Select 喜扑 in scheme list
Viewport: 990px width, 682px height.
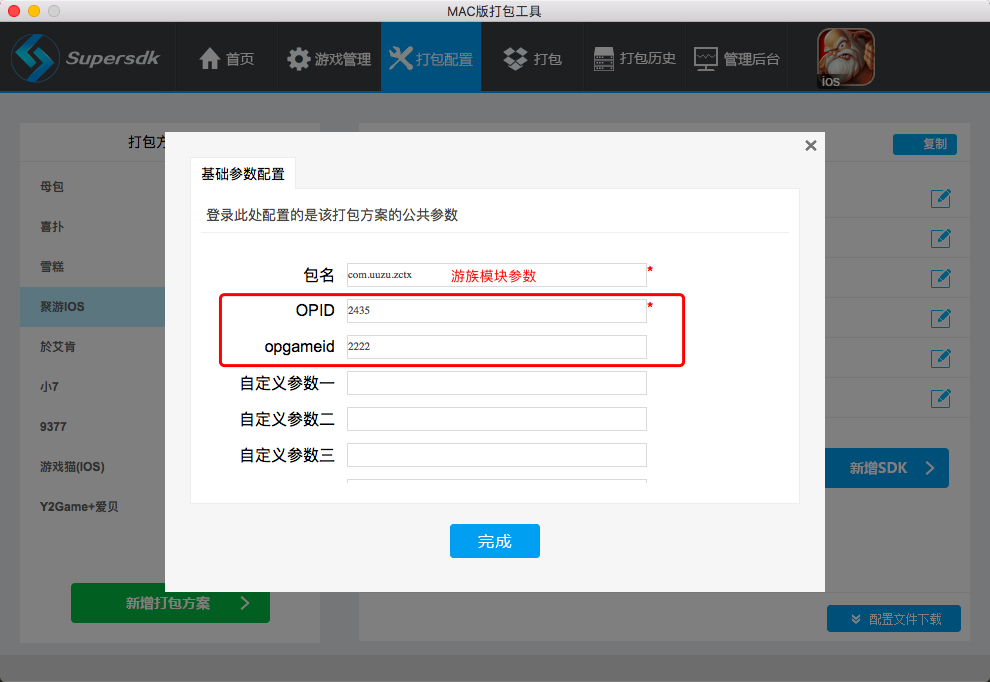(92, 227)
